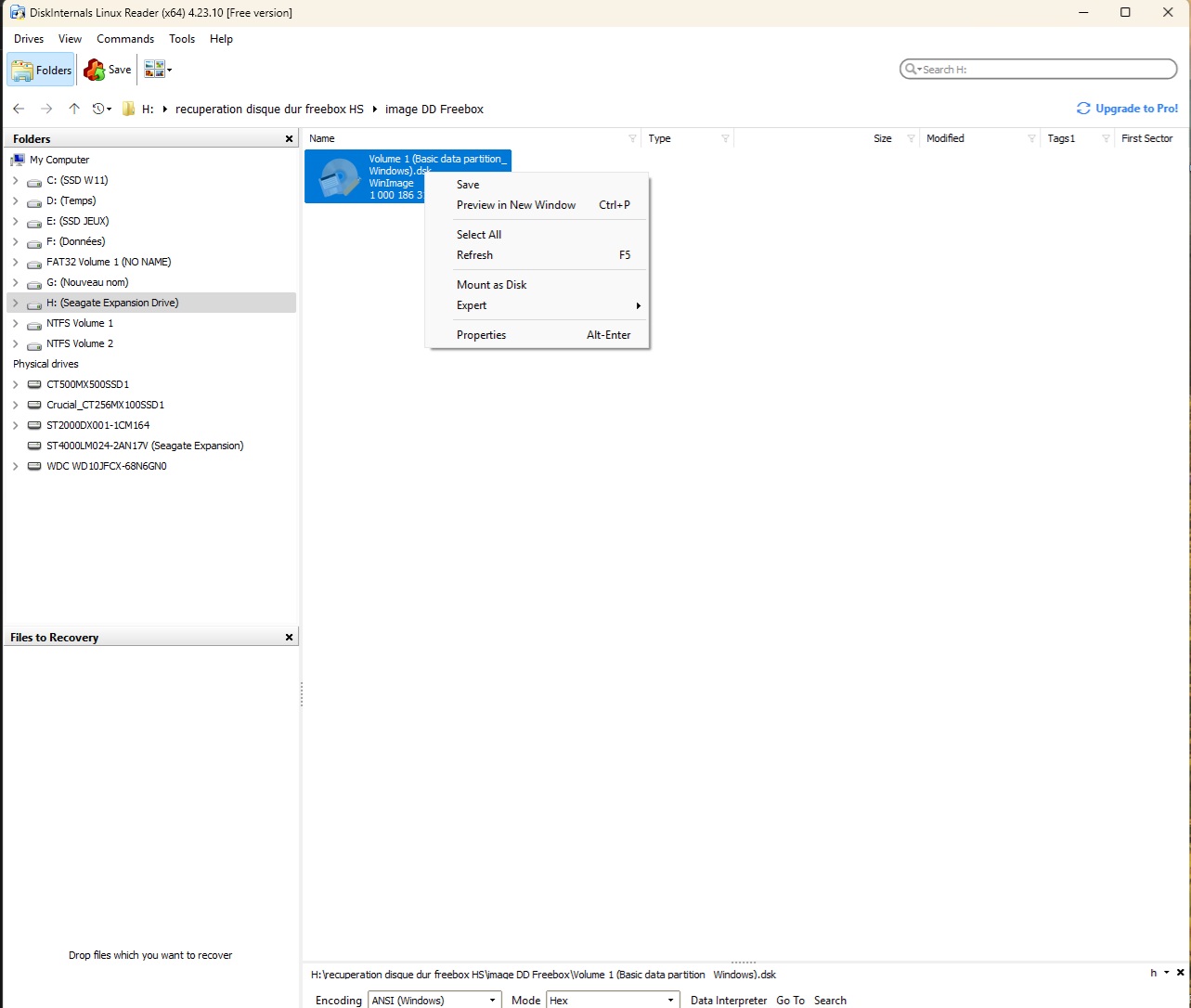
Task: Select NTFS Volume 2 drive icon
Action: pos(34,344)
